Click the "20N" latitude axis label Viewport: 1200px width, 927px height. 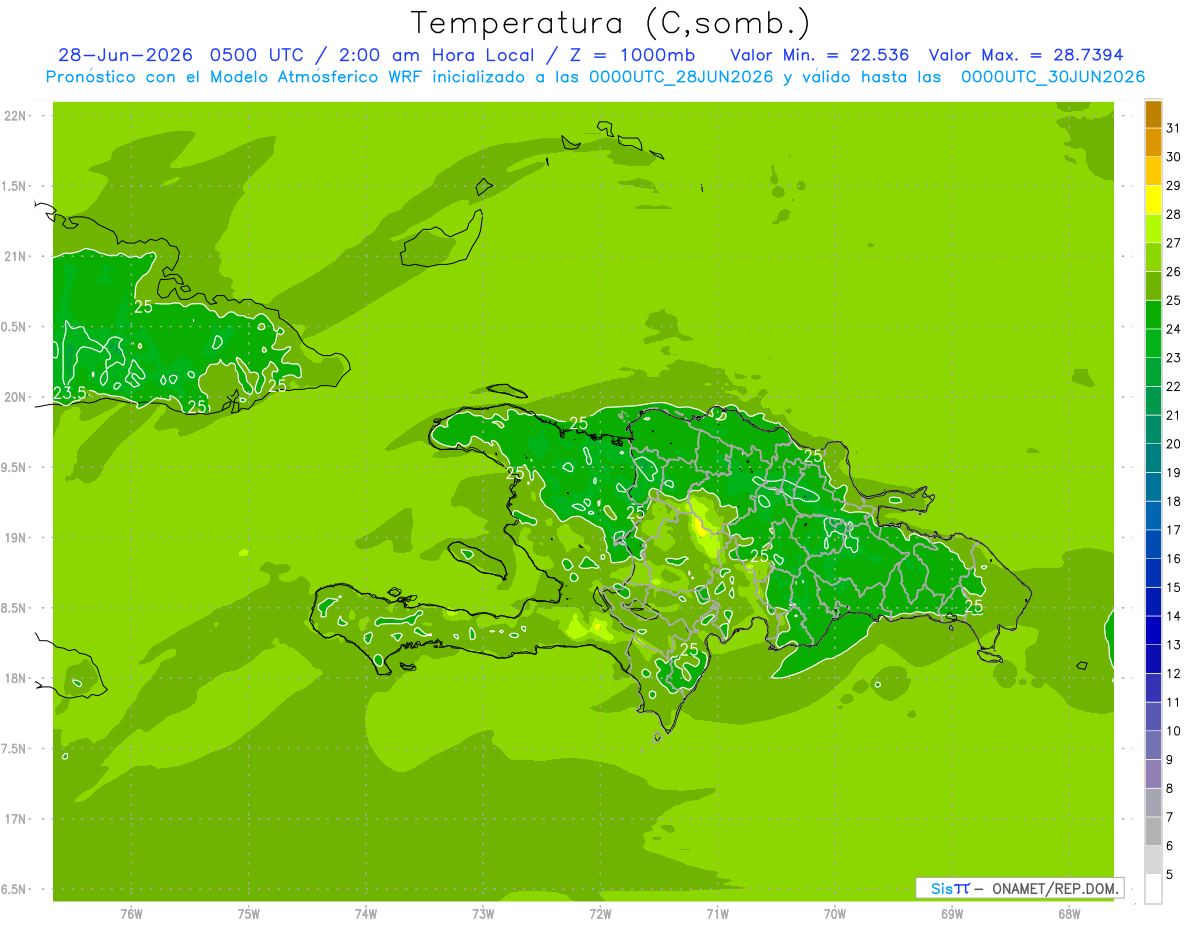point(15,397)
